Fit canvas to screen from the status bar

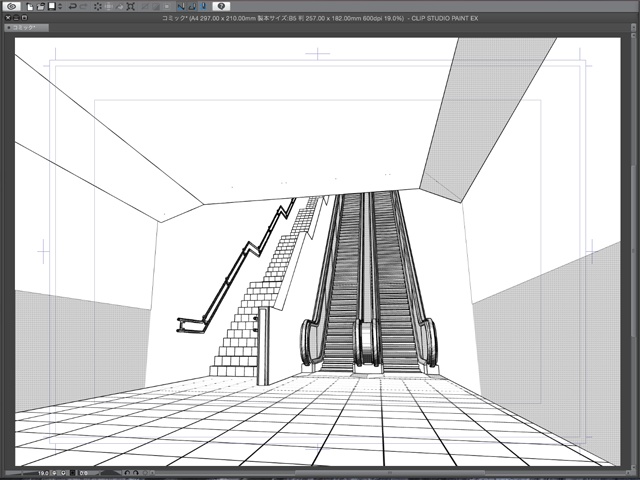[72, 473]
